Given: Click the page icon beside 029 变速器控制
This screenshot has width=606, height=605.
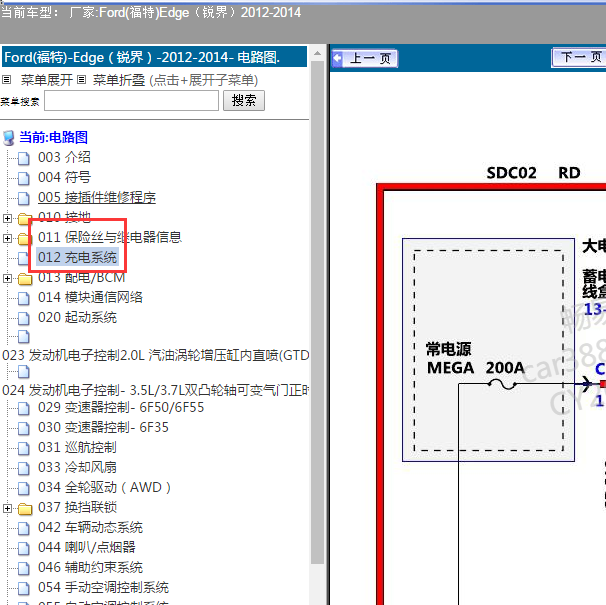Looking at the screenshot, I should [24, 408].
